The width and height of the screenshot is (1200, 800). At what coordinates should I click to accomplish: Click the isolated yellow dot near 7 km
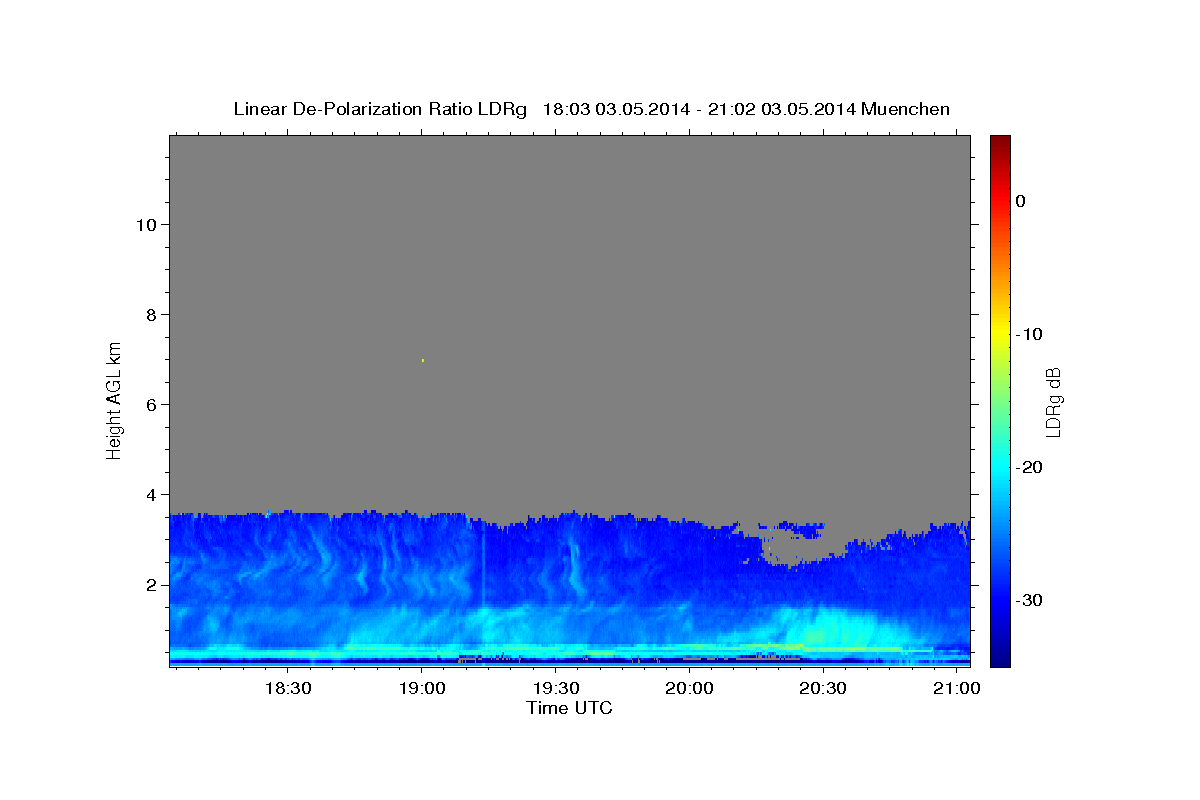click(x=423, y=360)
